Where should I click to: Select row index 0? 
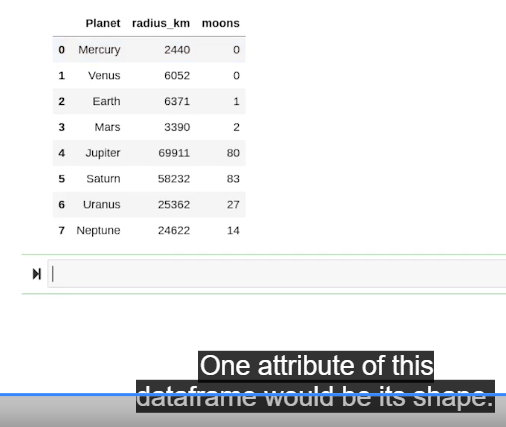click(x=62, y=50)
